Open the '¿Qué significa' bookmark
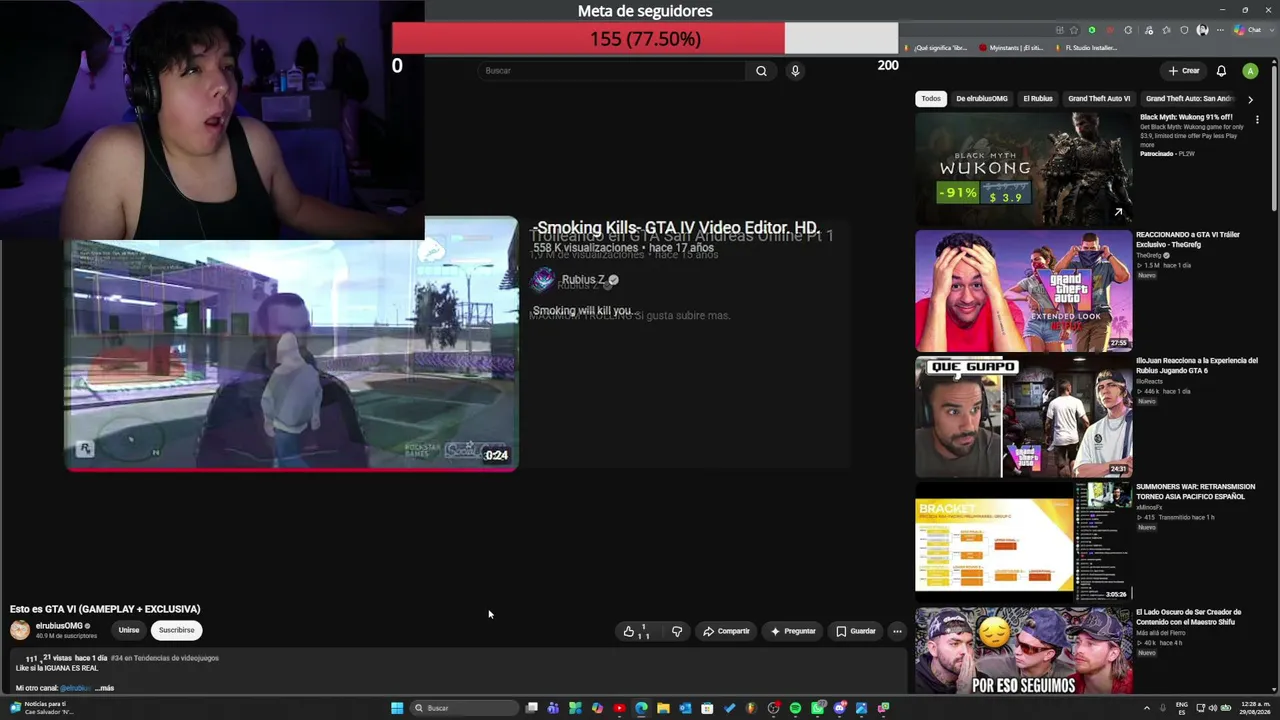The image size is (1280, 720). pyautogui.click(x=935, y=48)
